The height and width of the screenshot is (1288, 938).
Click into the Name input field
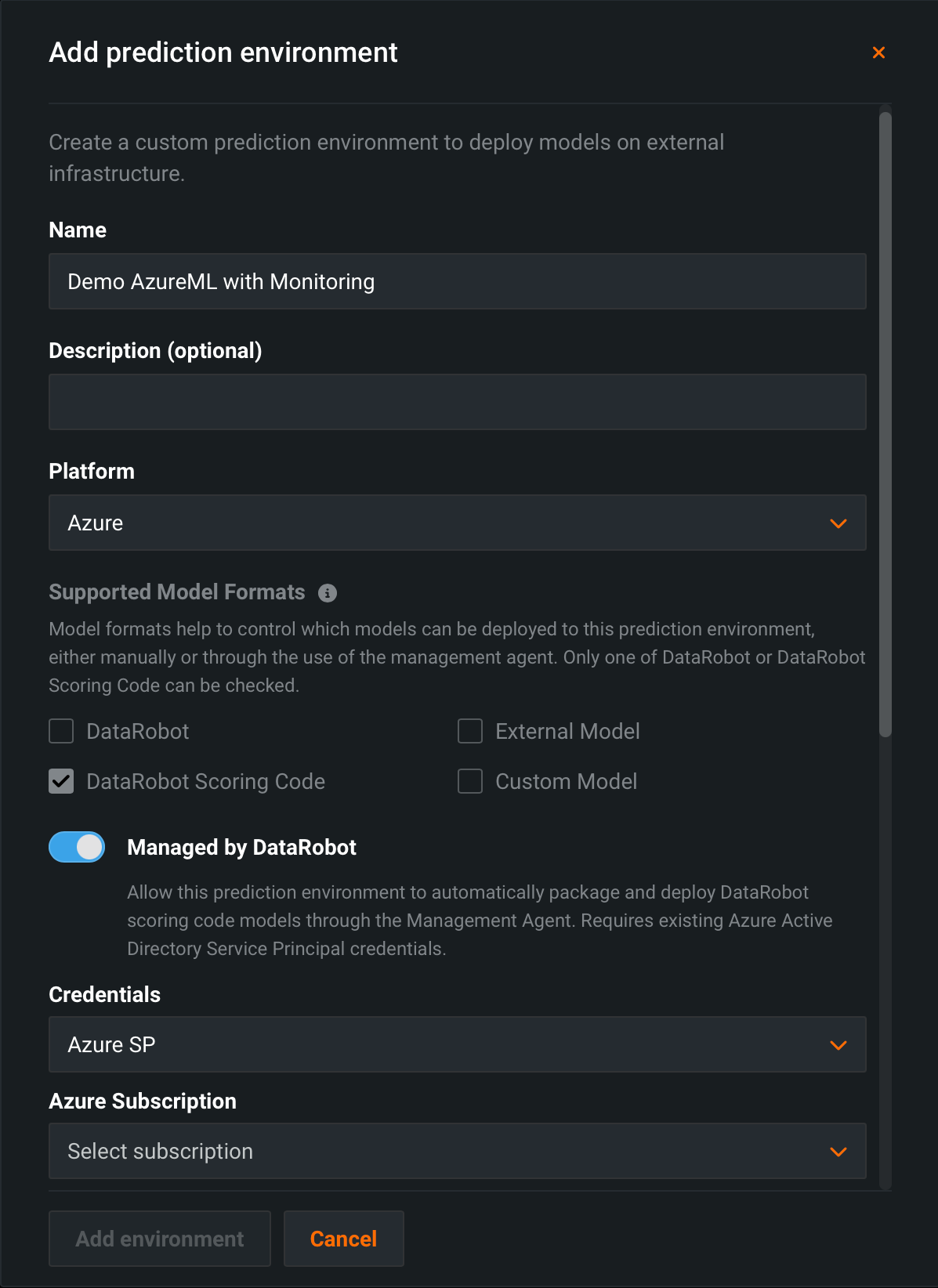(457, 281)
